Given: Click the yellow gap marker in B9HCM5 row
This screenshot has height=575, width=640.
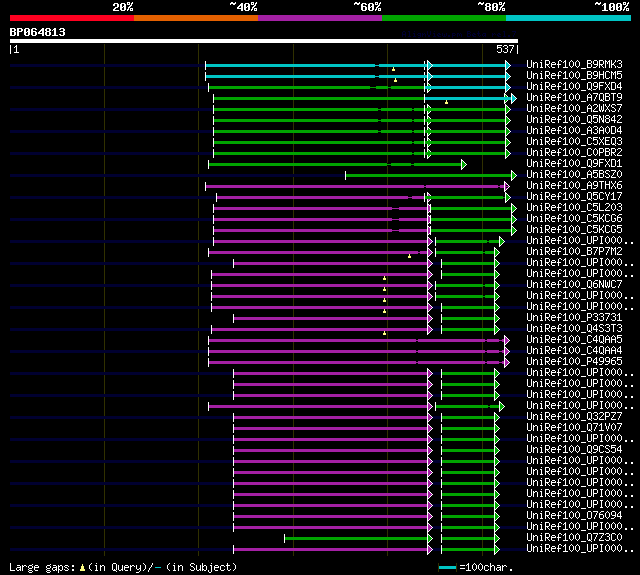Looking at the screenshot, I should click(395, 80).
